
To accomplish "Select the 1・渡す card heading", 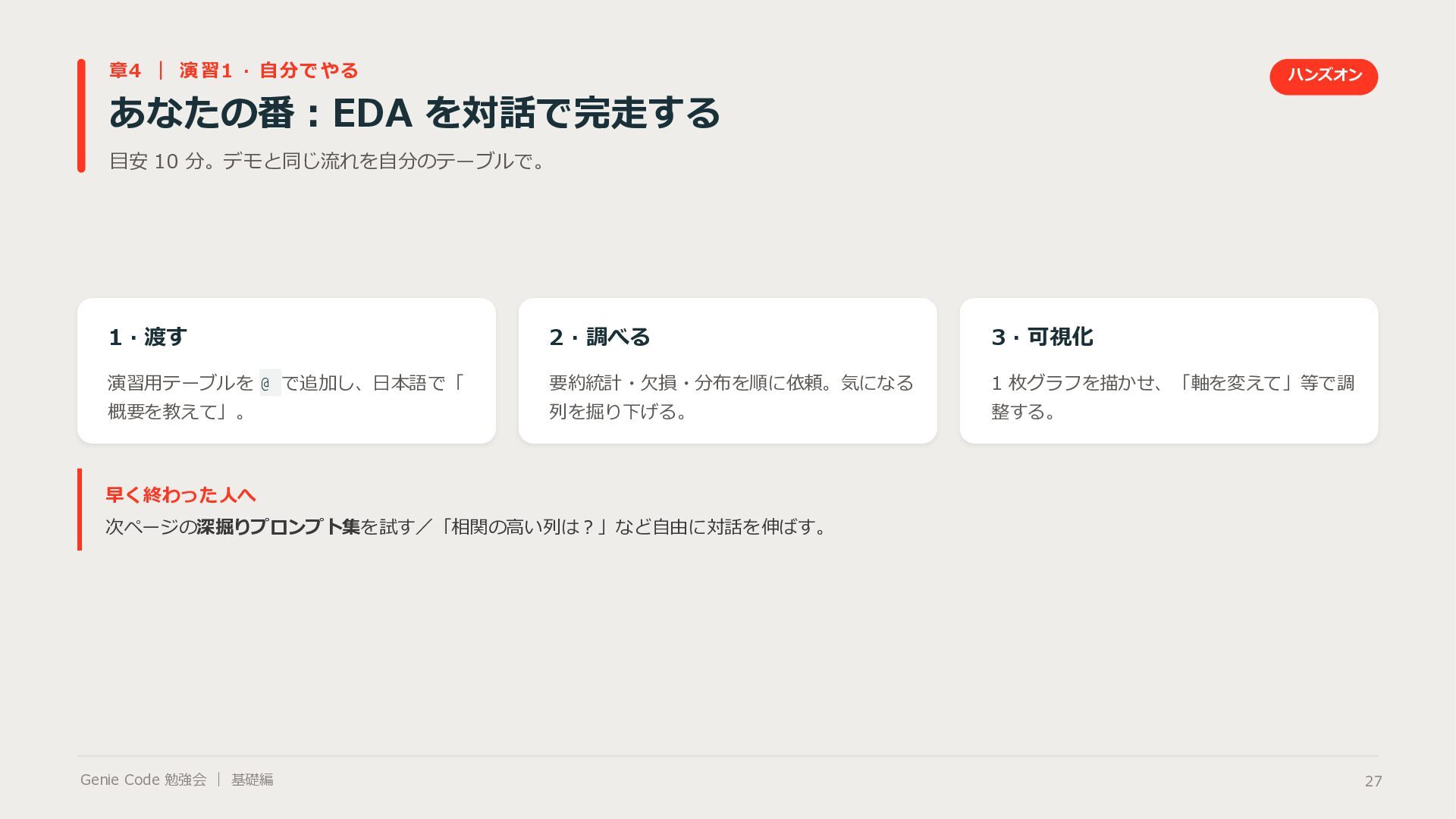I will [147, 337].
